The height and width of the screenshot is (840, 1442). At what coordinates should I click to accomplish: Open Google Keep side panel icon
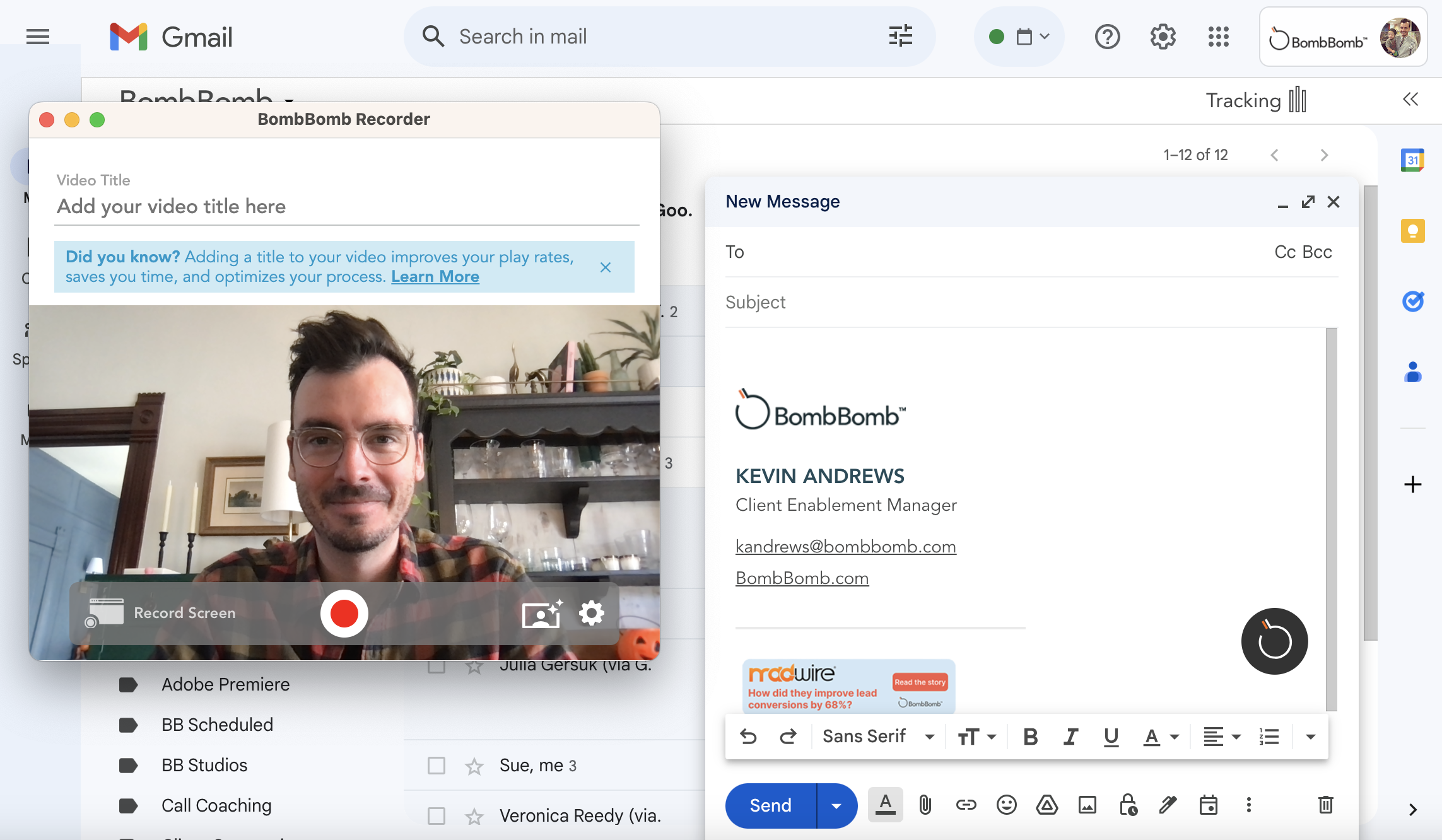1412,231
